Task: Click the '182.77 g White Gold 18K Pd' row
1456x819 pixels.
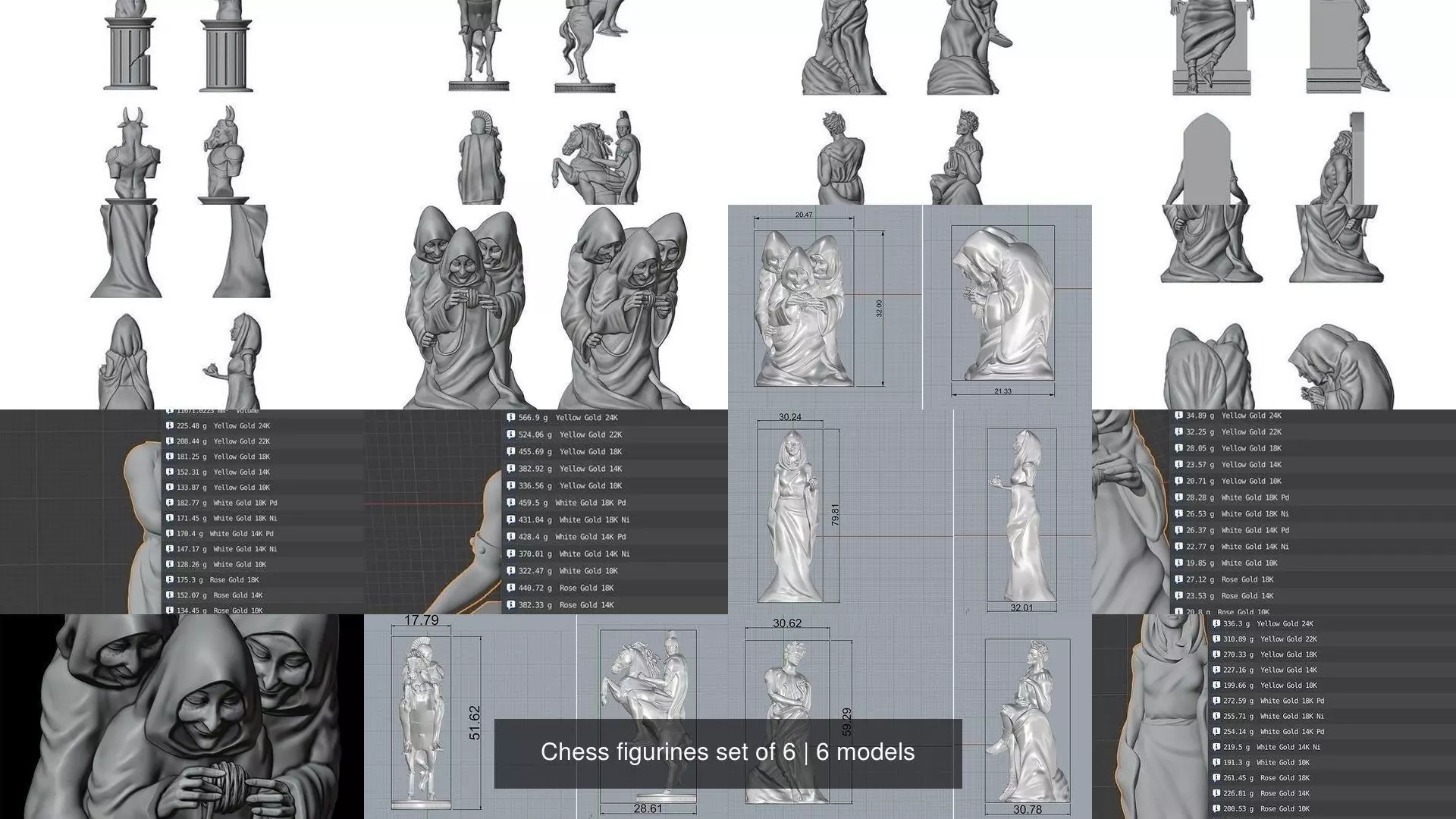Action: coord(264,503)
